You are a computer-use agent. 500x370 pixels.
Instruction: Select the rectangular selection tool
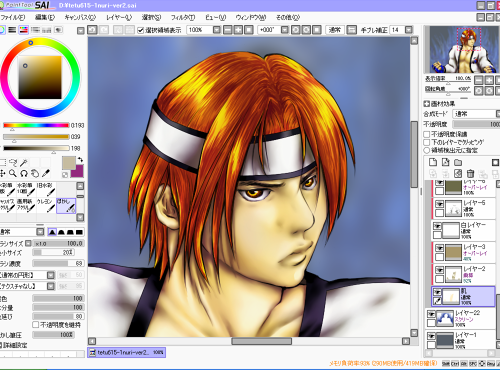(x=3, y=162)
